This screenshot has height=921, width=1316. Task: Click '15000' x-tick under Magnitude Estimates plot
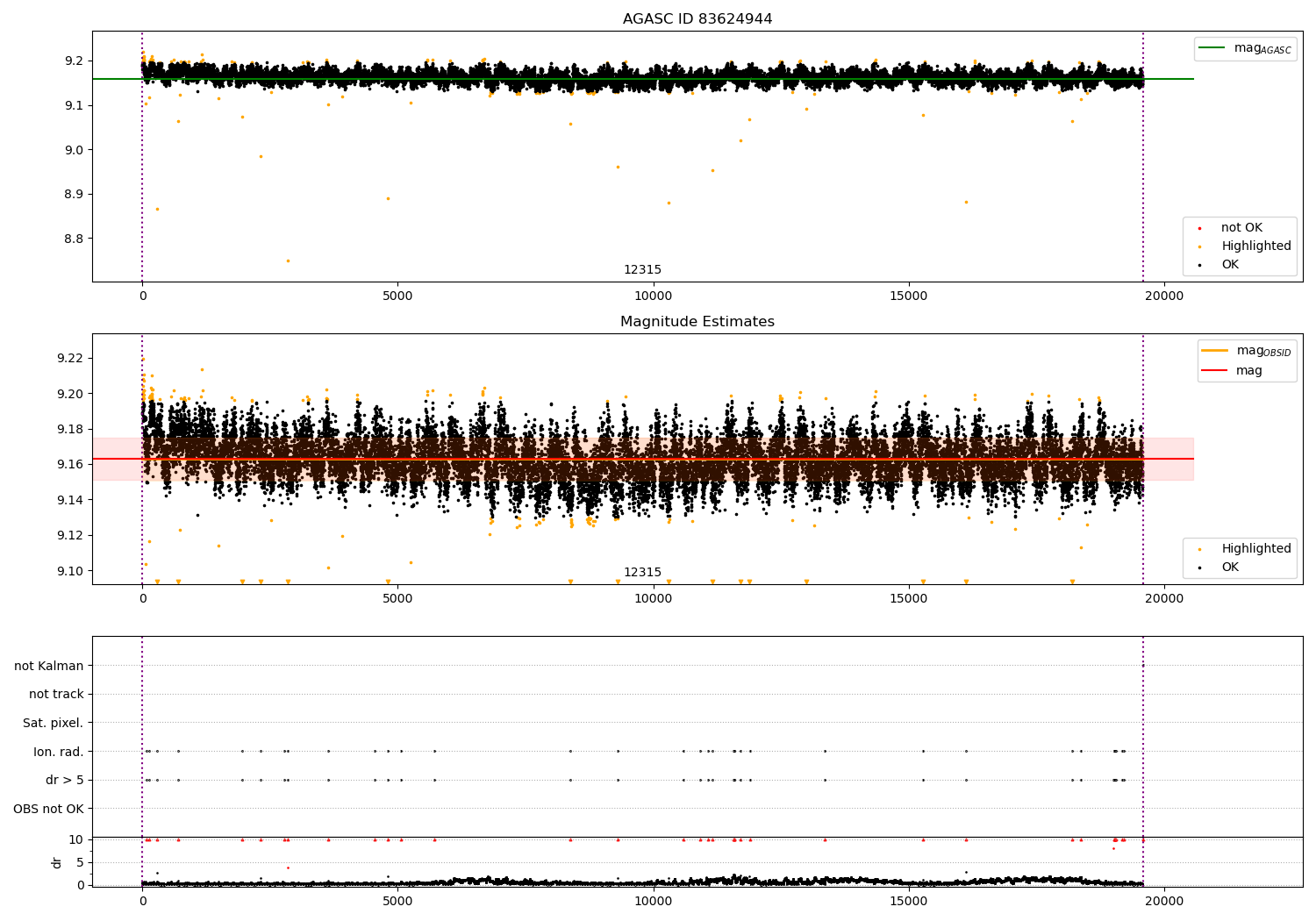(x=909, y=599)
